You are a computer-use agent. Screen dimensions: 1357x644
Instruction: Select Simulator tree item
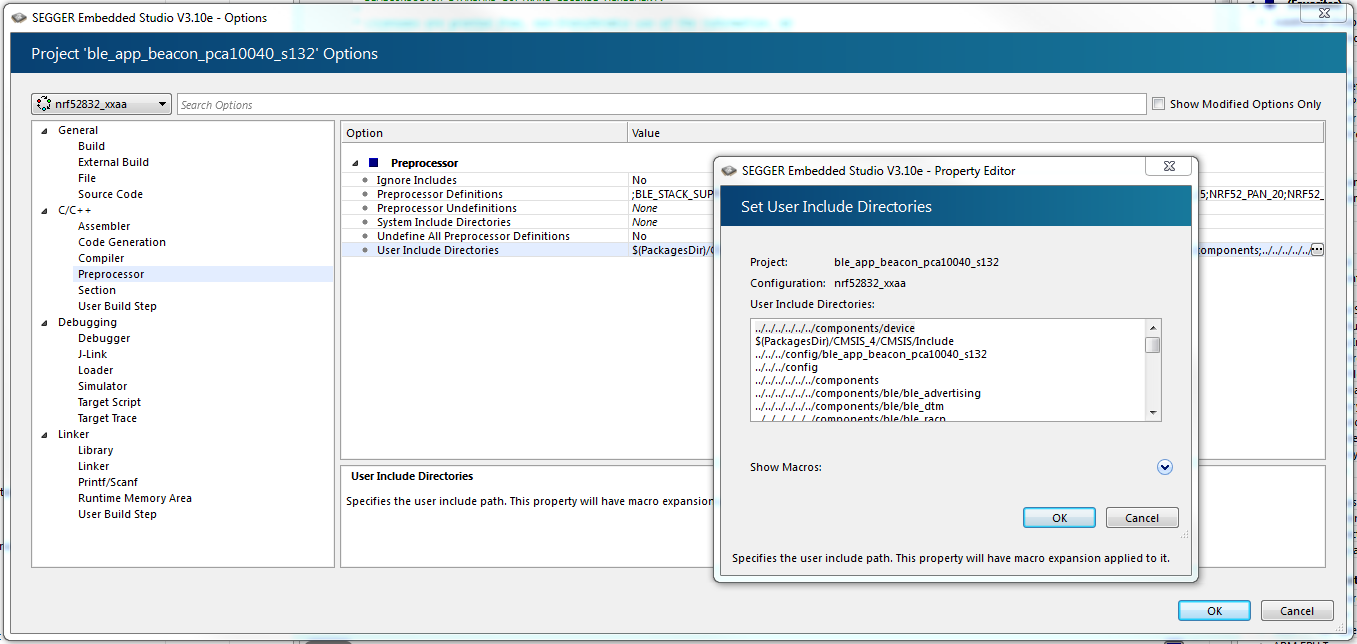103,386
